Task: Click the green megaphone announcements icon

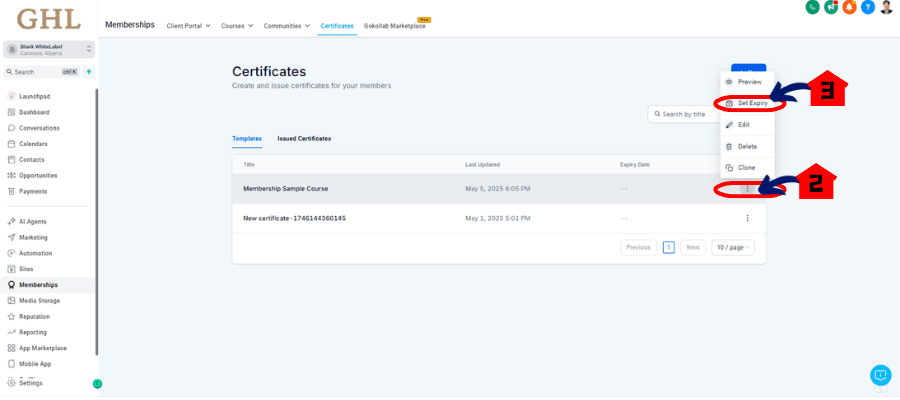Action: click(x=831, y=7)
